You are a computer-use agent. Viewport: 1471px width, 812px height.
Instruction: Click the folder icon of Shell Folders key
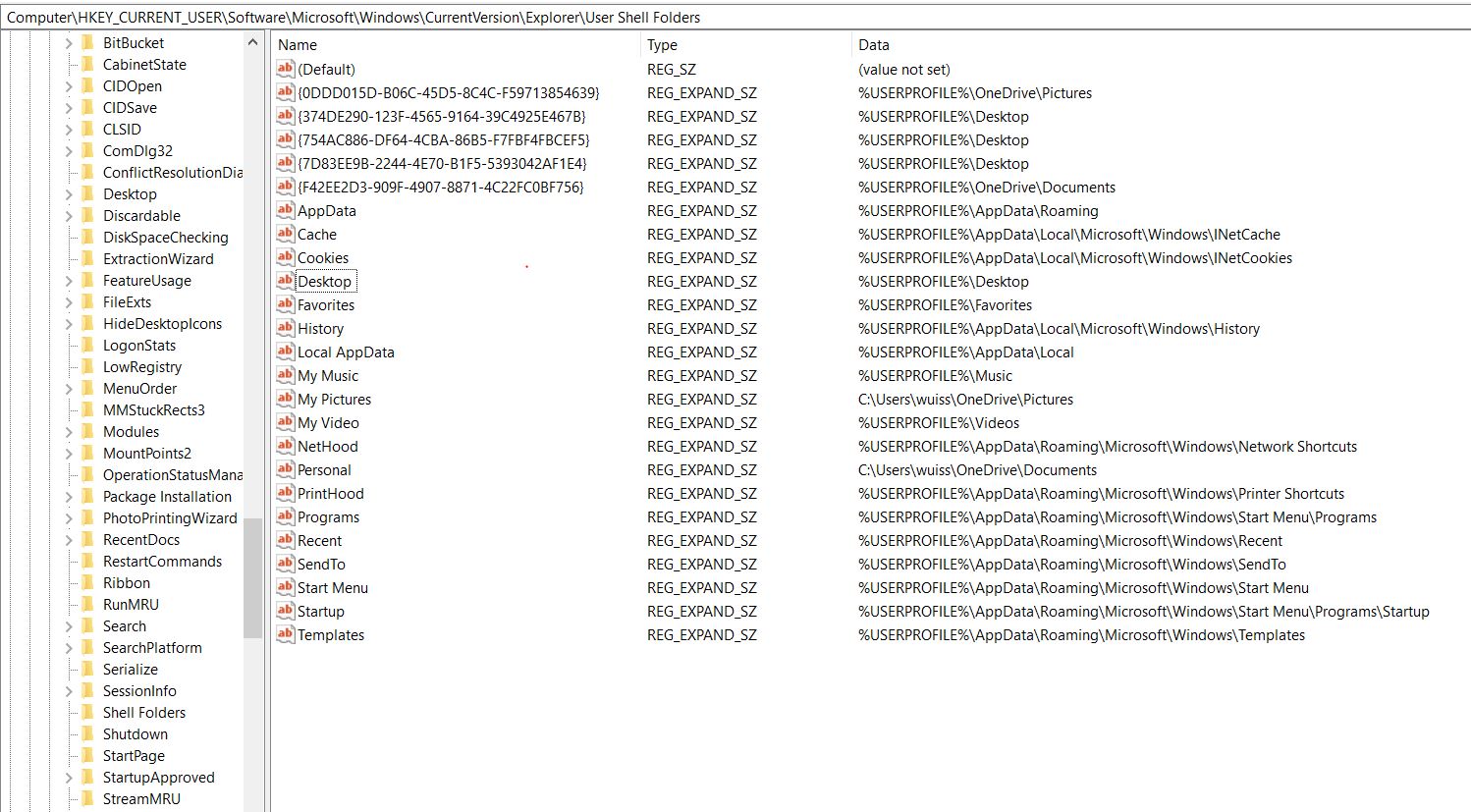coord(87,712)
